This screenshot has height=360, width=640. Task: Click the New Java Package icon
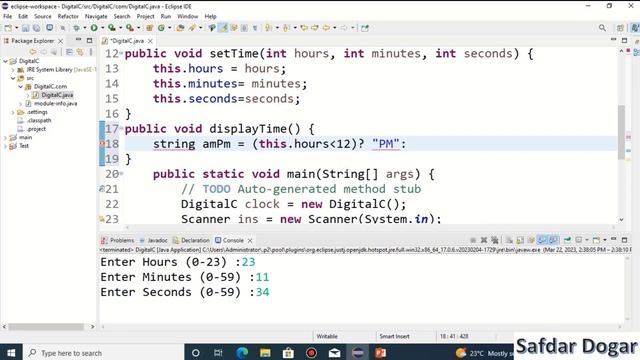pyautogui.click(x=149, y=28)
